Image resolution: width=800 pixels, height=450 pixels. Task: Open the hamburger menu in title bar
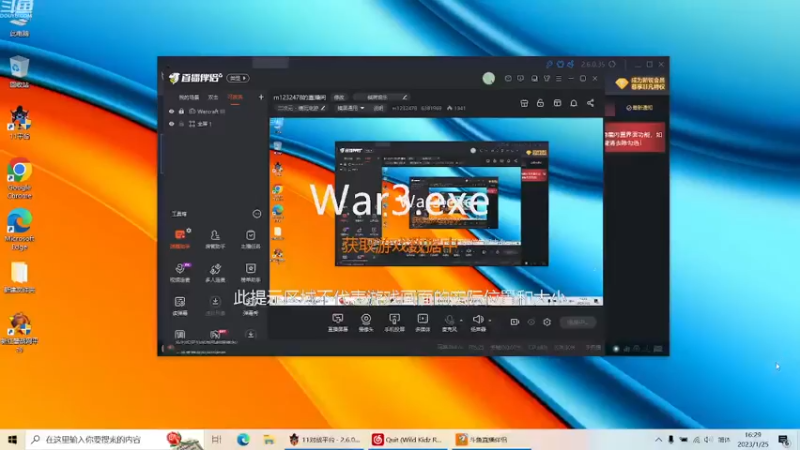[559, 79]
